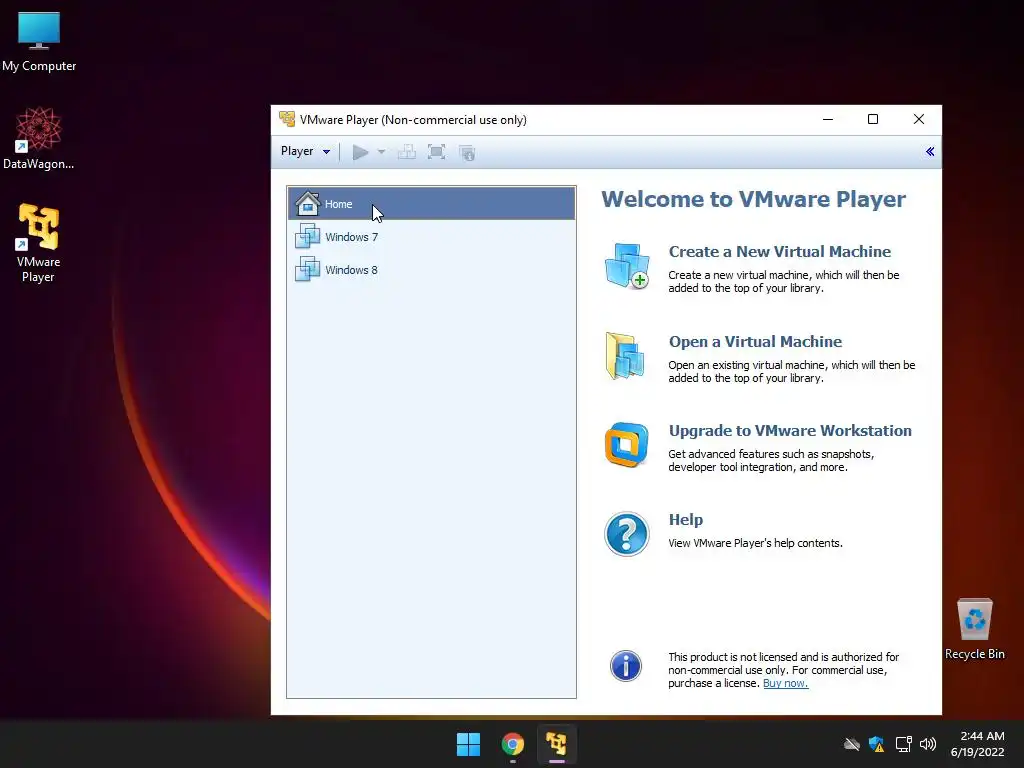Click the Windows 8 VM icon
The width and height of the screenshot is (1024, 768).
308,268
